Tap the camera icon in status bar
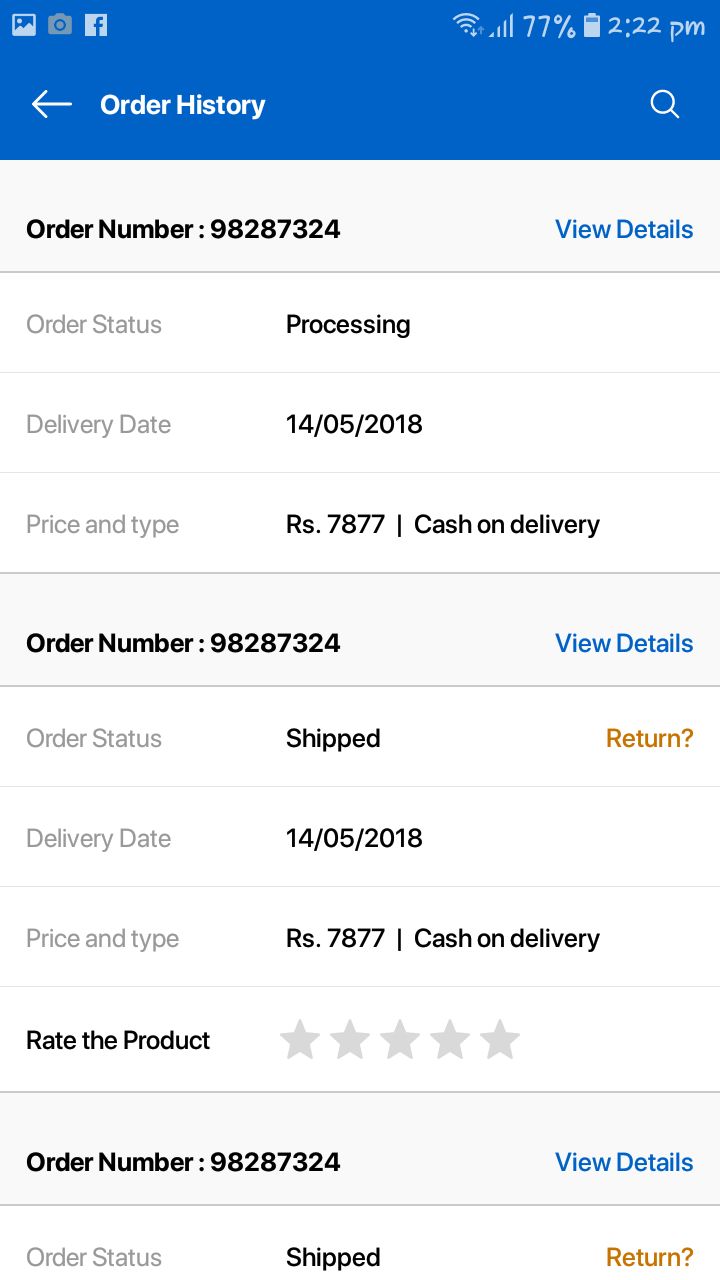The height and width of the screenshot is (1280, 720). (x=60, y=25)
